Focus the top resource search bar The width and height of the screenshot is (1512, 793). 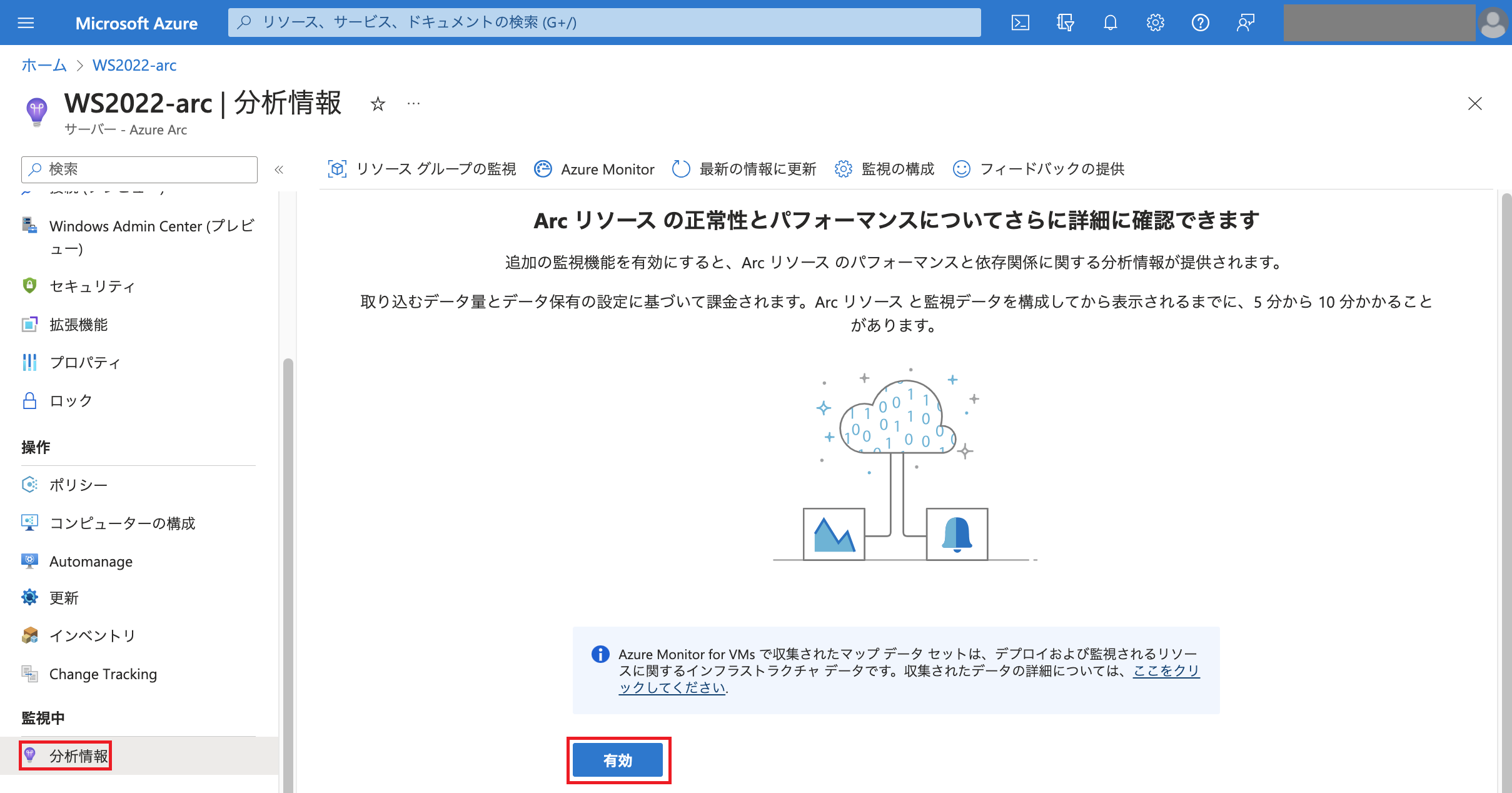click(x=604, y=23)
